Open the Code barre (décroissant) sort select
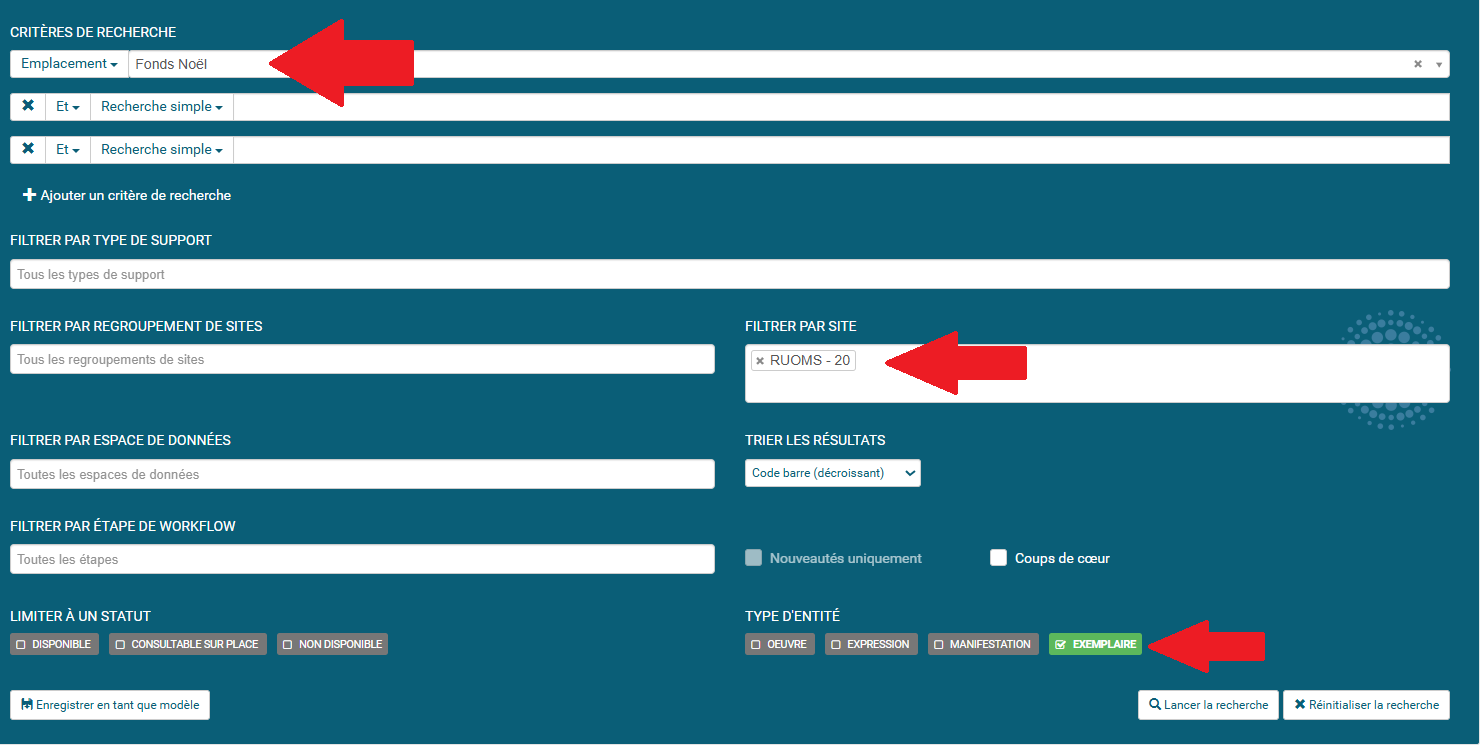Screen dimensions: 1480x750 click(833, 473)
